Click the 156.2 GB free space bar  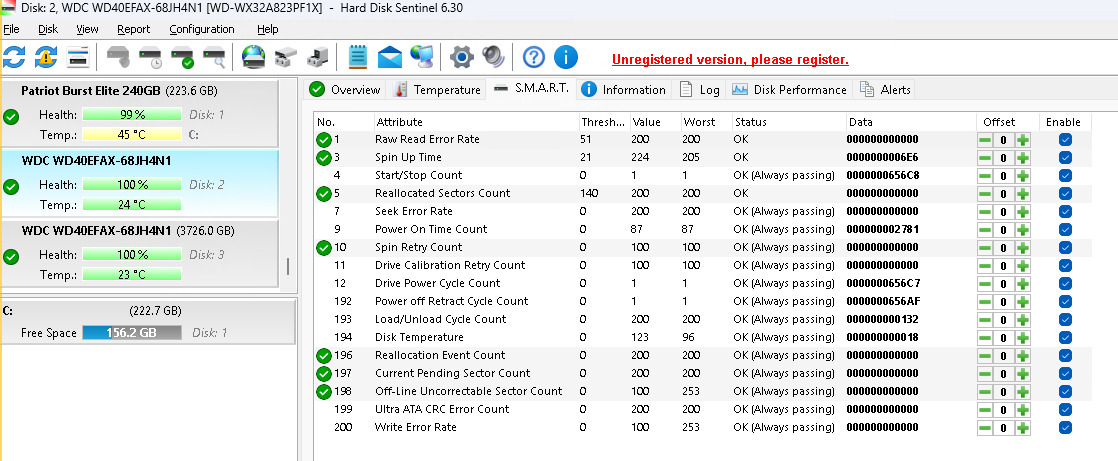[x=131, y=333]
